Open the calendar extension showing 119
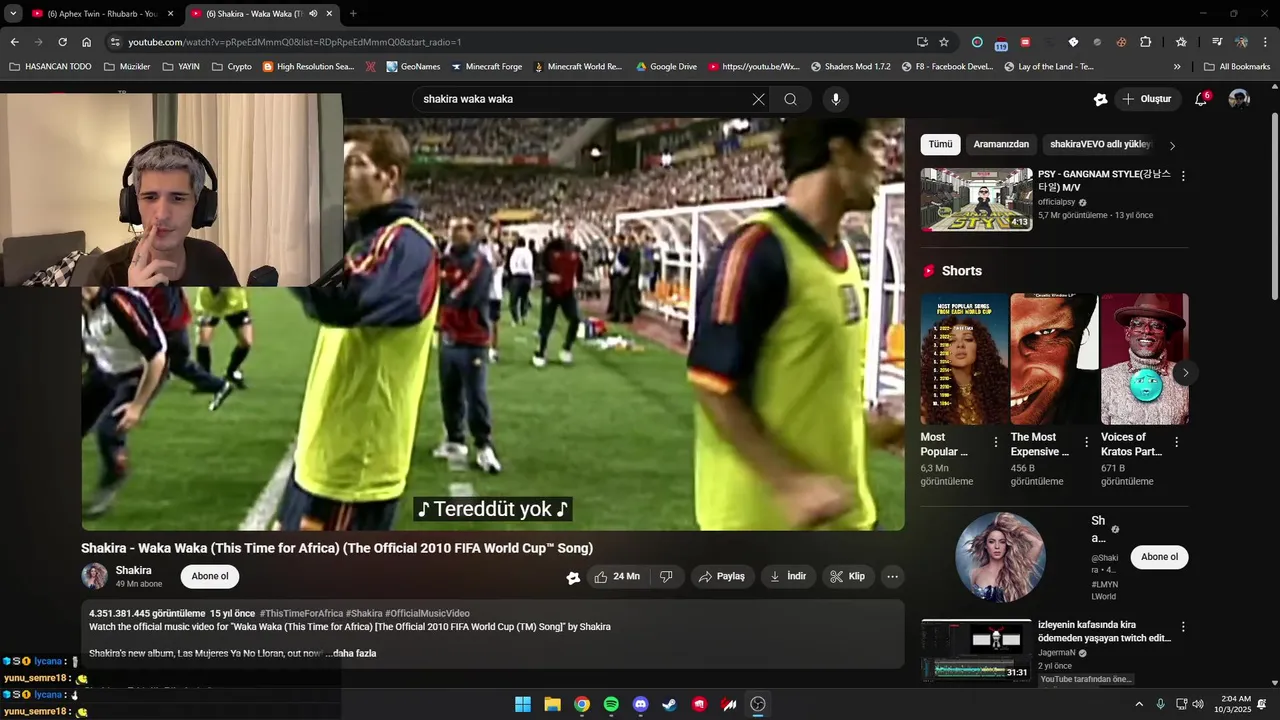 [x=1001, y=42]
